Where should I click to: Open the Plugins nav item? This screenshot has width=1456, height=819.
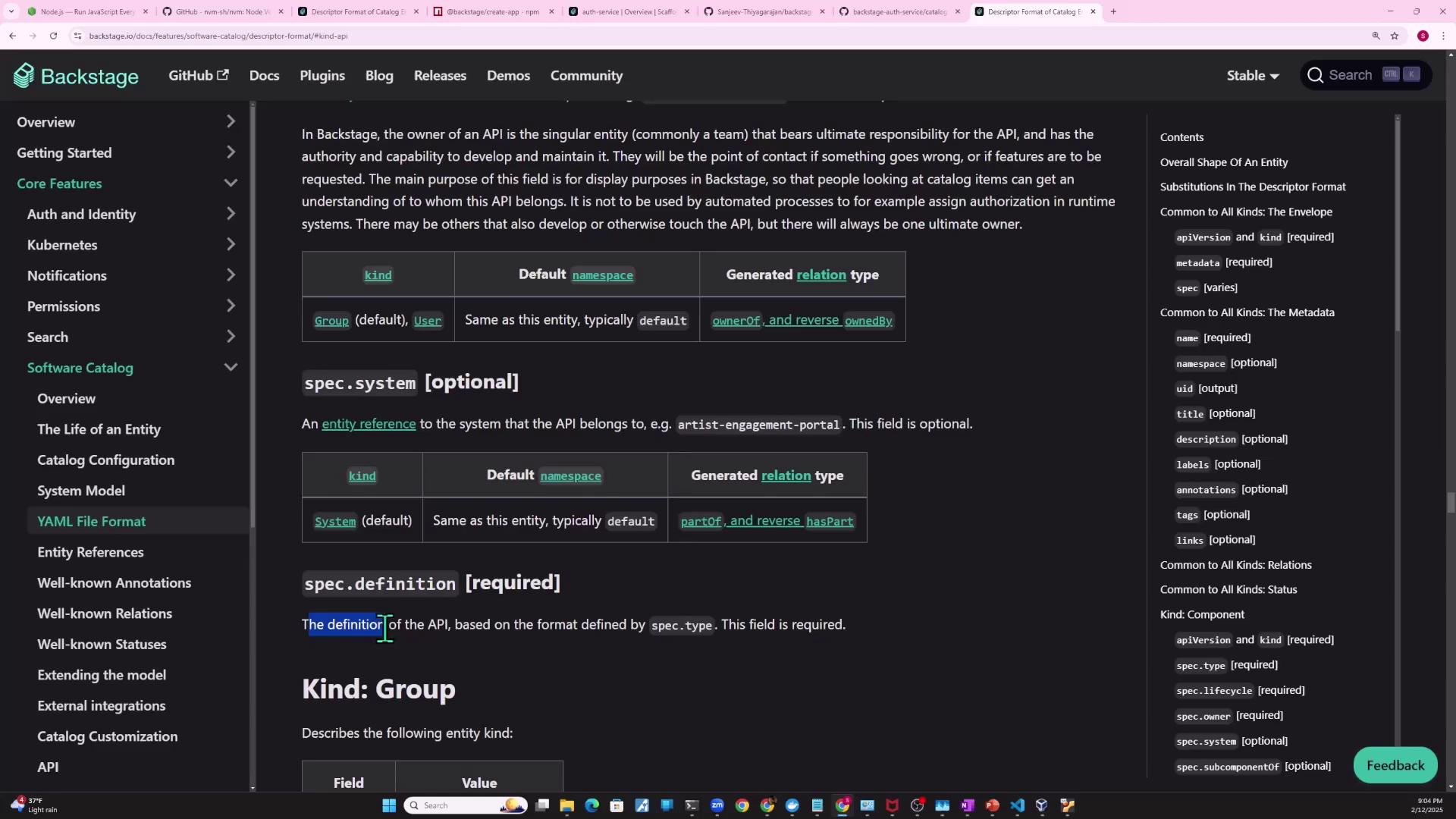click(322, 76)
